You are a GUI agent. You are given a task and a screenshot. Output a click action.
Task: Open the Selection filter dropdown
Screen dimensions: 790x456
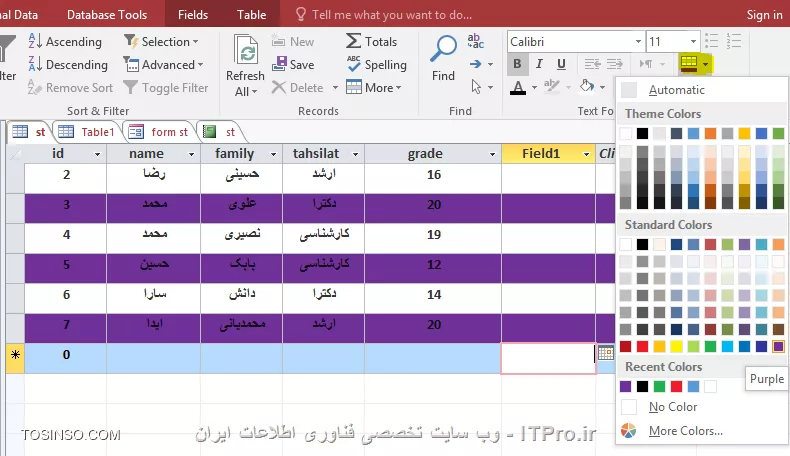[161, 41]
